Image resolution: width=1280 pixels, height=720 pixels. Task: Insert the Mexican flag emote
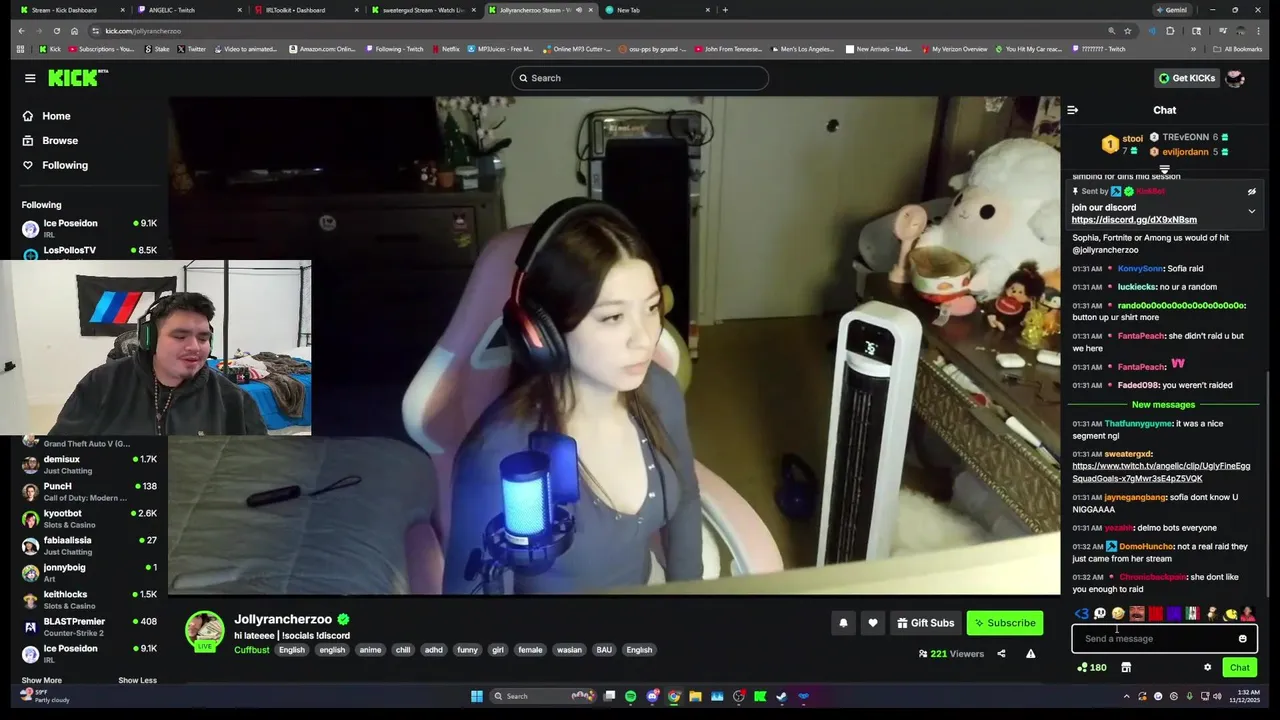tap(1192, 614)
